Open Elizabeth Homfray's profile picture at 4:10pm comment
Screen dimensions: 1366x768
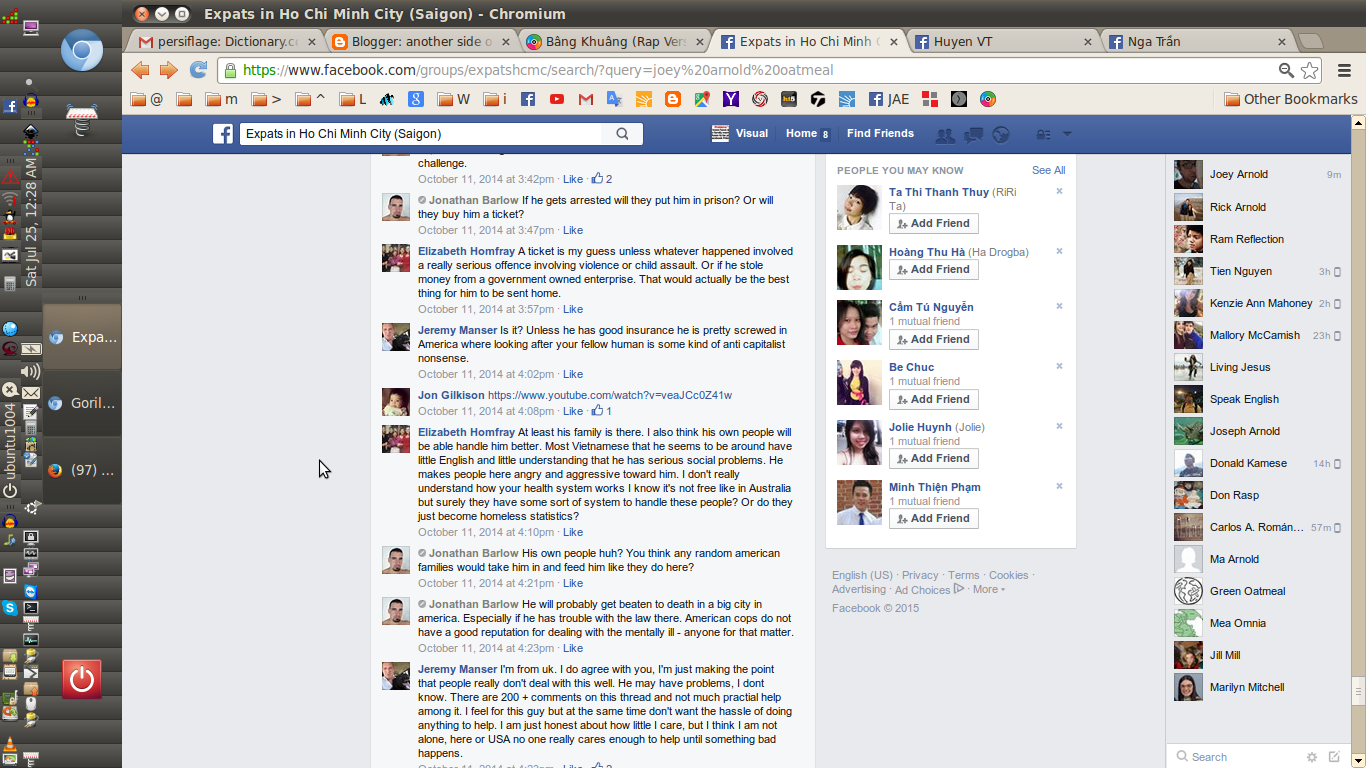[x=396, y=439]
